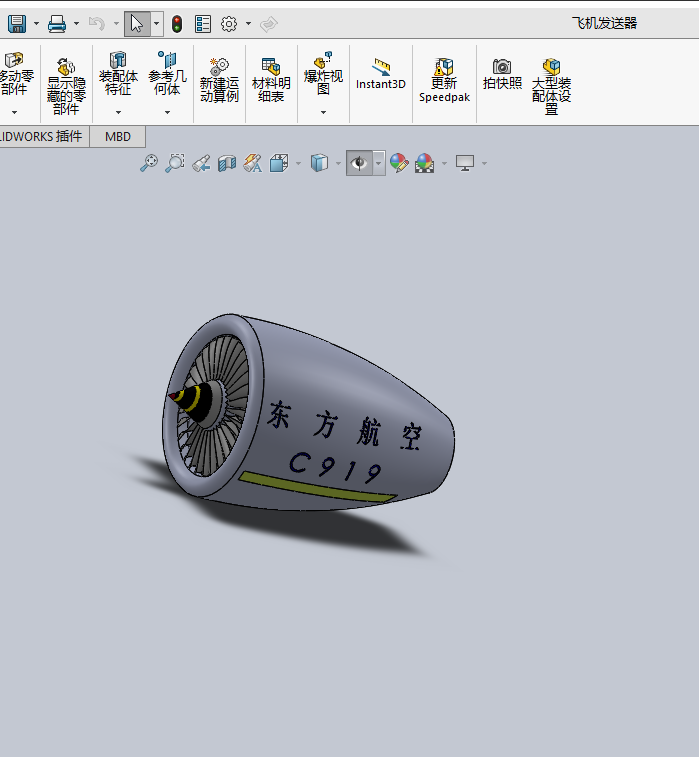This screenshot has height=757, width=699.
Task: Expand the 参考几何体 dropdown arrow
Action: pos(168,112)
